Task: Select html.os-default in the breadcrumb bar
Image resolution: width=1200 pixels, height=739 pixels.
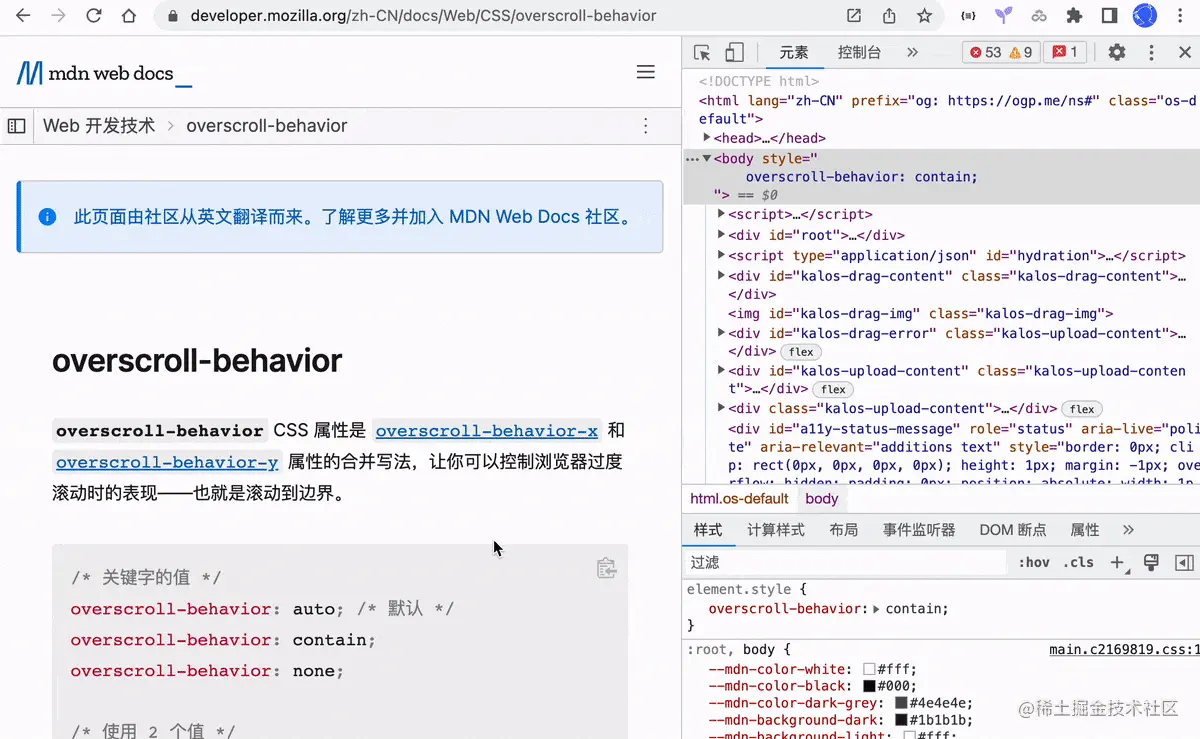Action: click(x=740, y=498)
